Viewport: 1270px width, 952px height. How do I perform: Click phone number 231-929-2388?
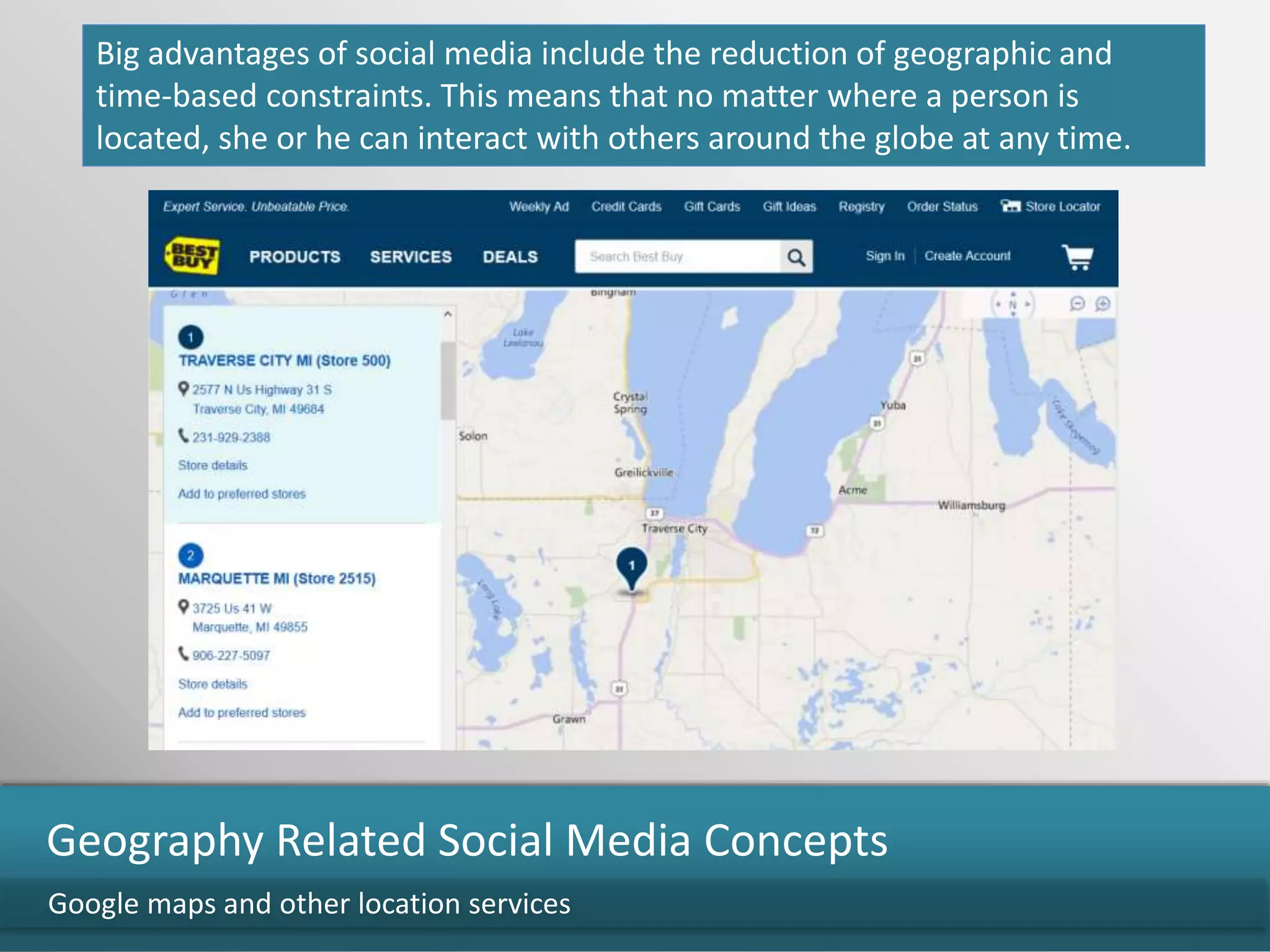tap(231, 438)
